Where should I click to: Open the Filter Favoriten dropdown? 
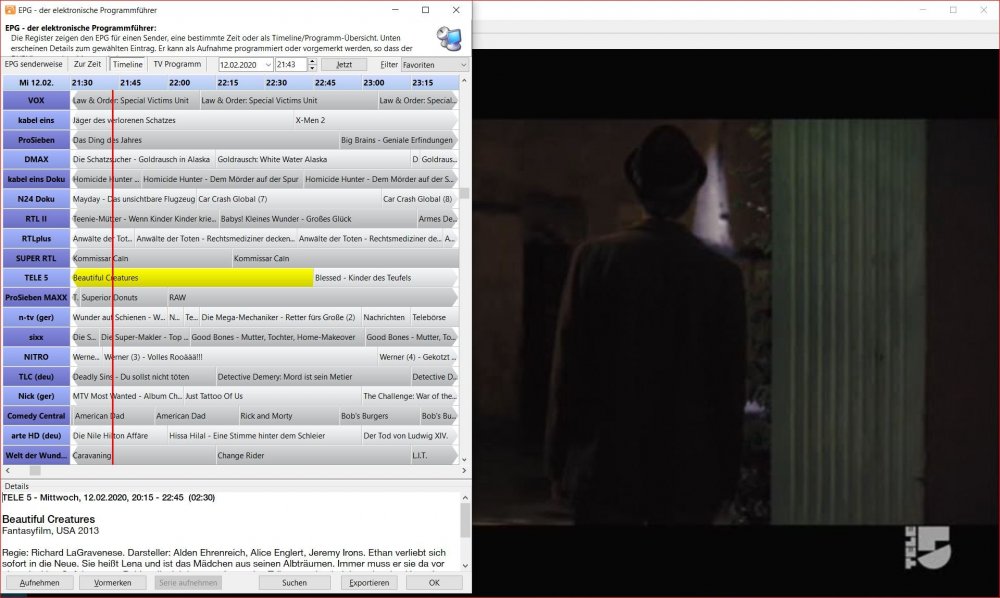point(435,65)
